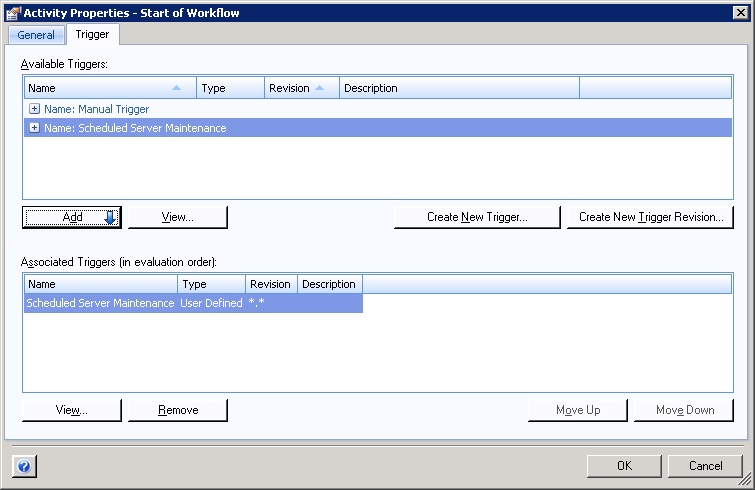
Task: Confirm with the OK button
Action: point(624,466)
